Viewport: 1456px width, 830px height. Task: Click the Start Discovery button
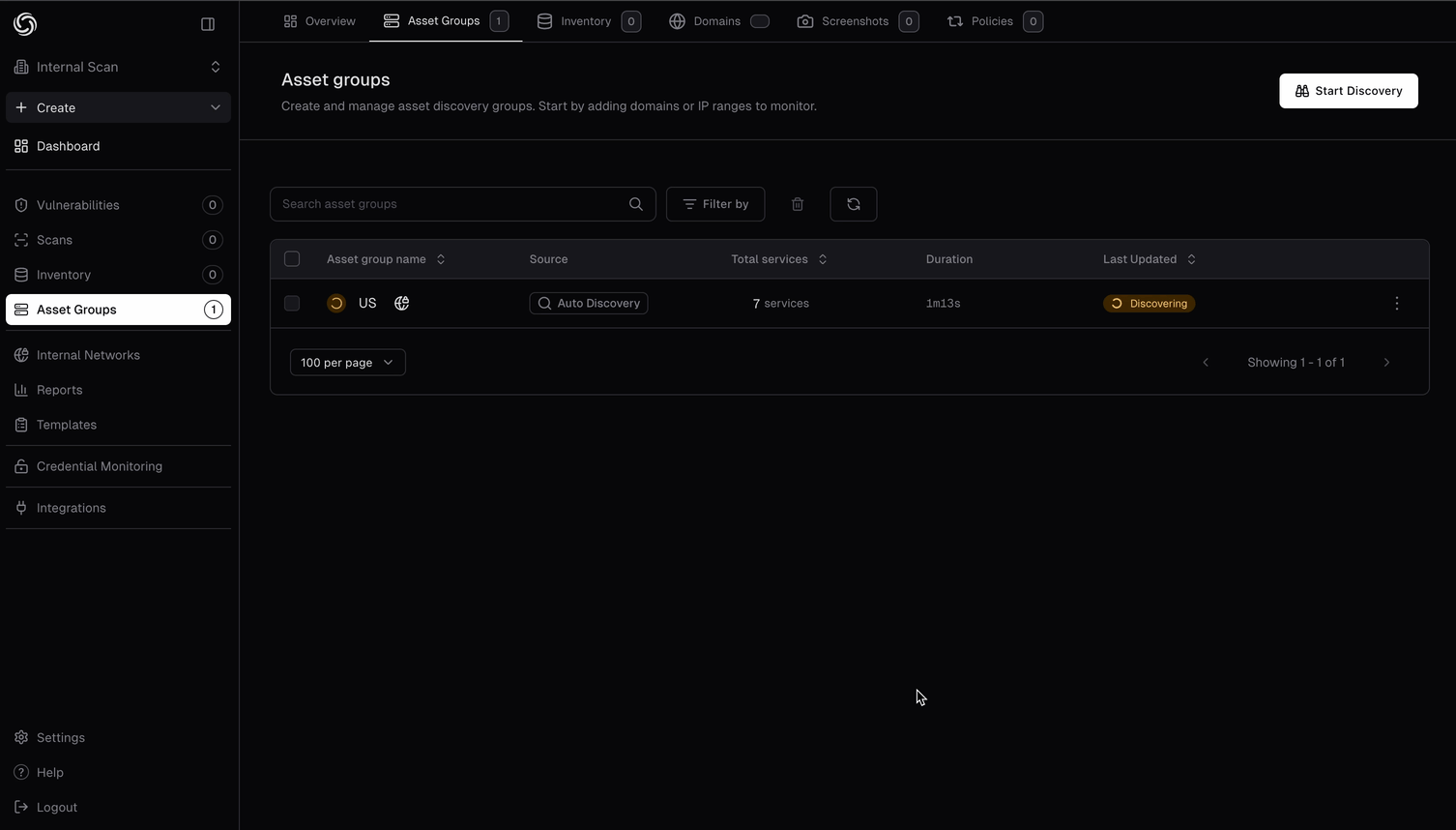(1349, 91)
